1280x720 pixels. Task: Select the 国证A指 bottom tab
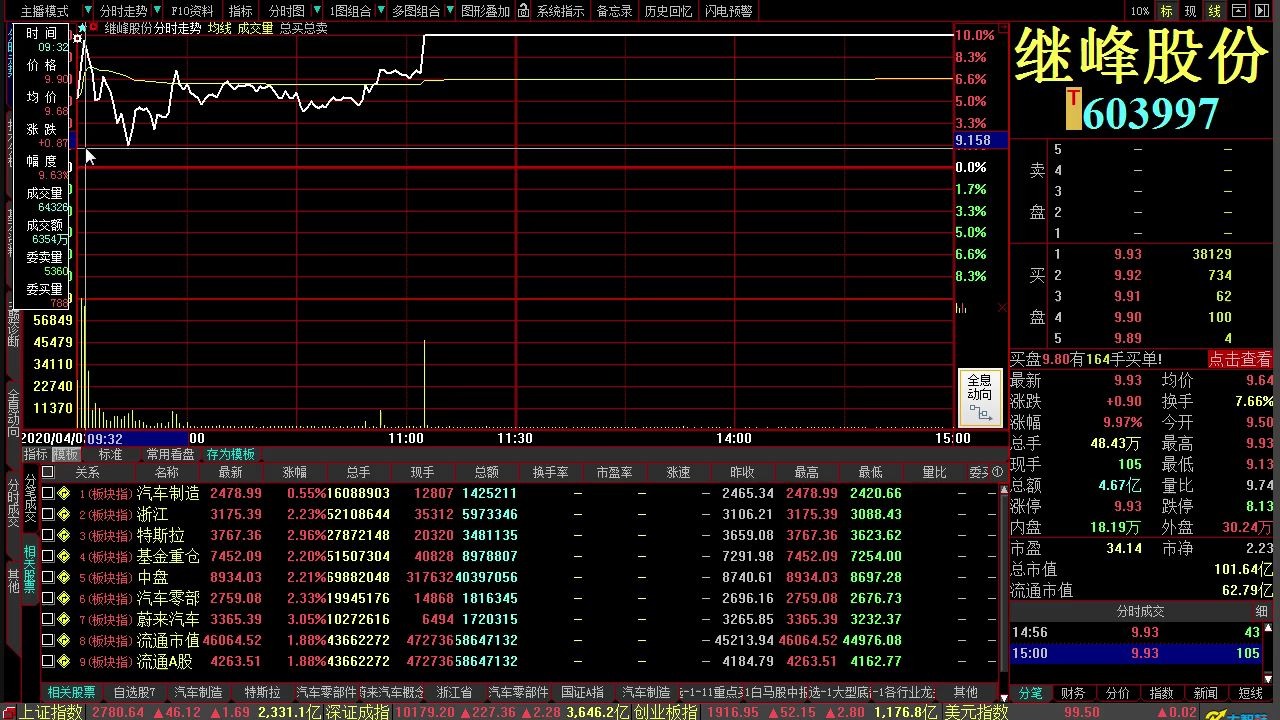[x=582, y=692]
